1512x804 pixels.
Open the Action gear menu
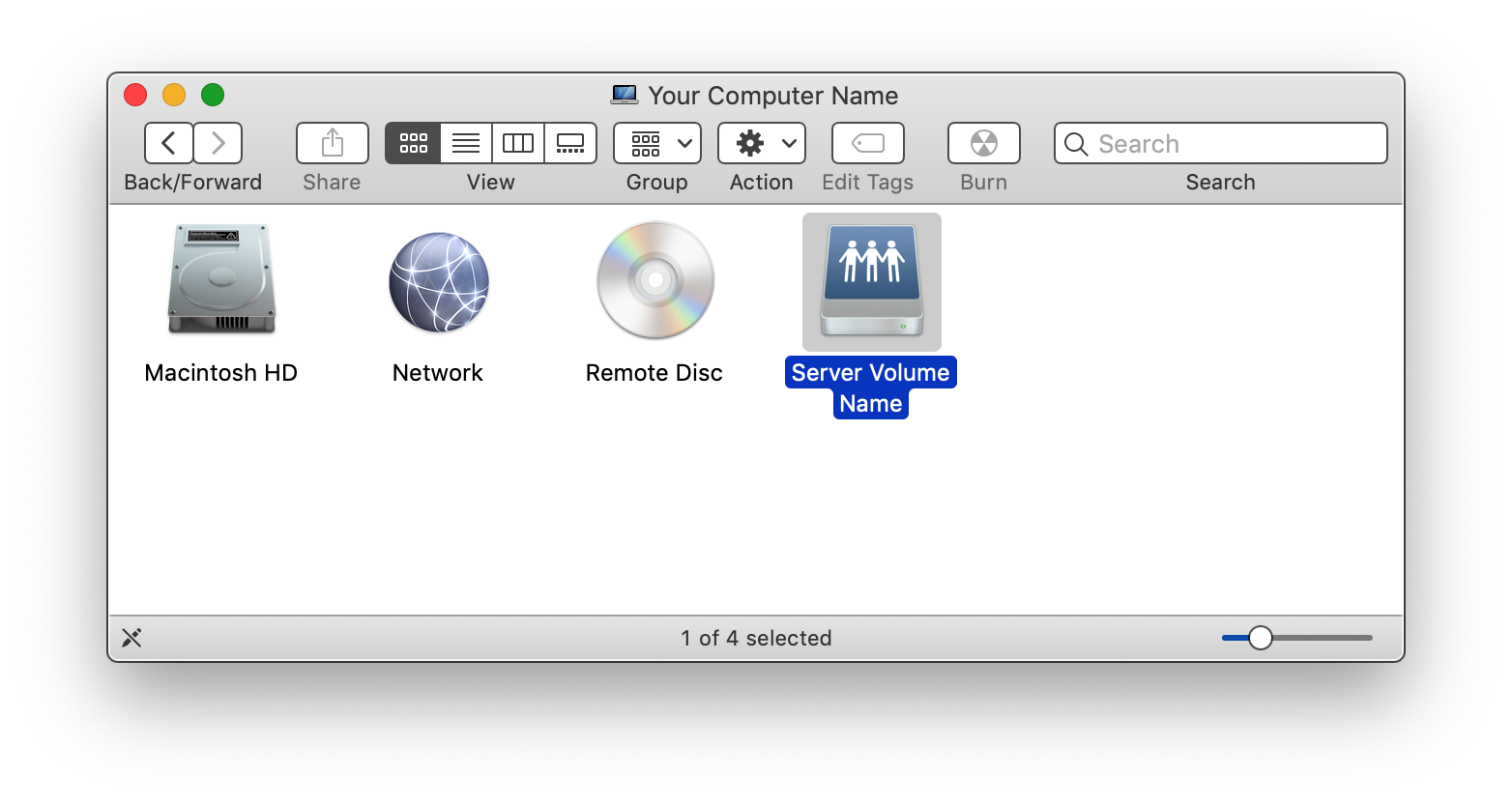(x=762, y=143)
